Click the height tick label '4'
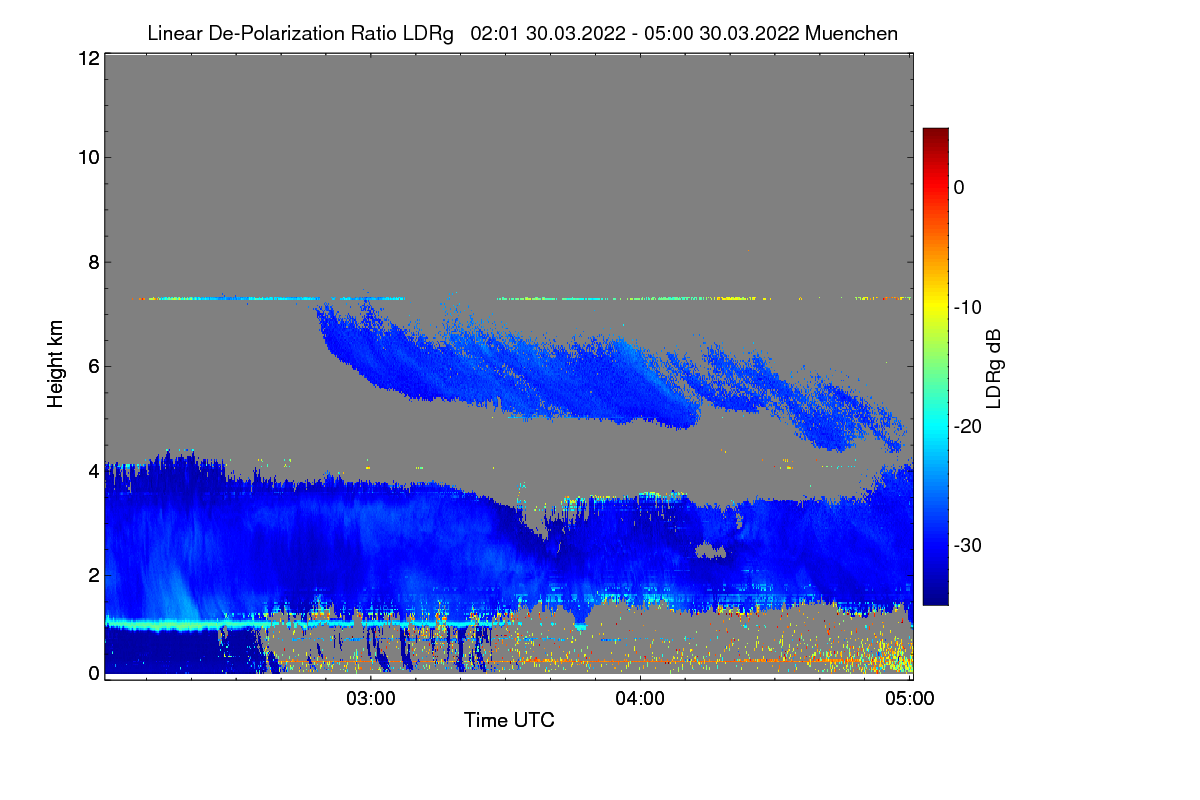Image resolution: width=1200 pixels, height=800 pixels. [93, 470]
